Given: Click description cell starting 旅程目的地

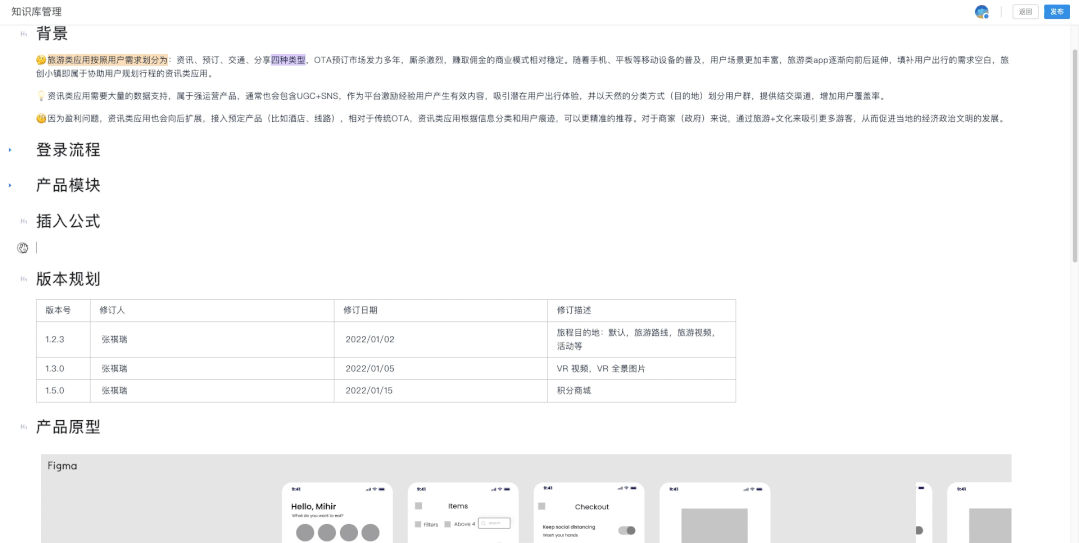Looking at the screenshot, I should [641, 339].
